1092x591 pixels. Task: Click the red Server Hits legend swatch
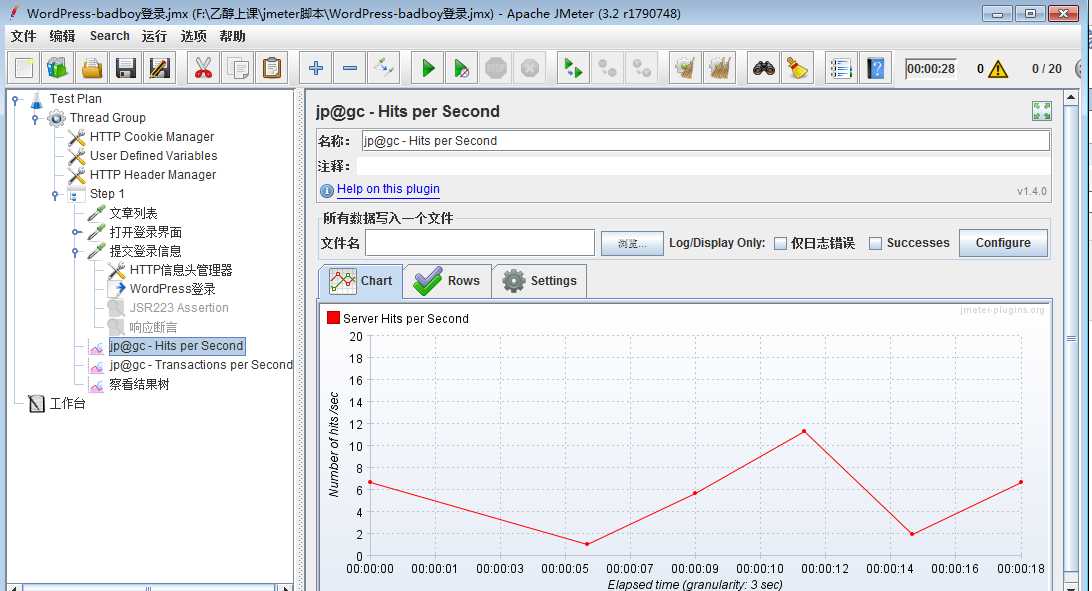tap(333, 318)
